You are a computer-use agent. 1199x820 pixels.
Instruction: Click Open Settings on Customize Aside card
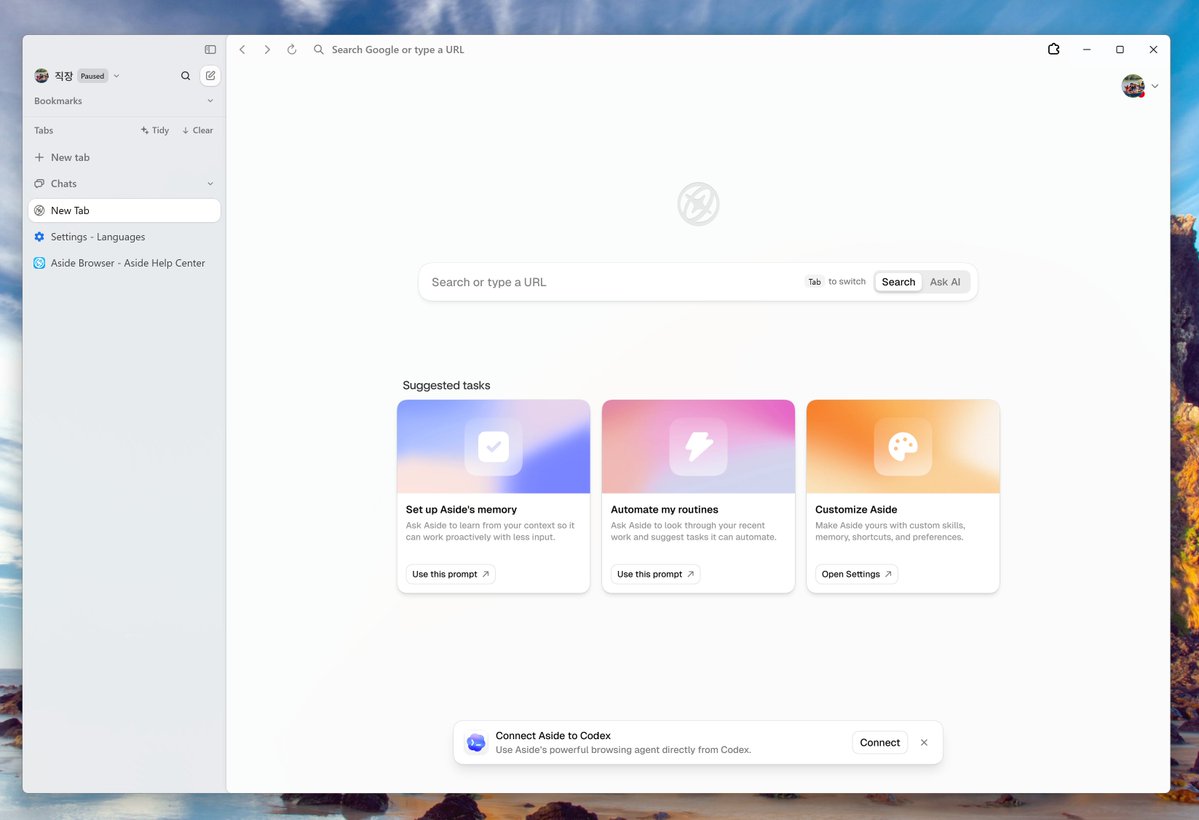tap(856, 574)
